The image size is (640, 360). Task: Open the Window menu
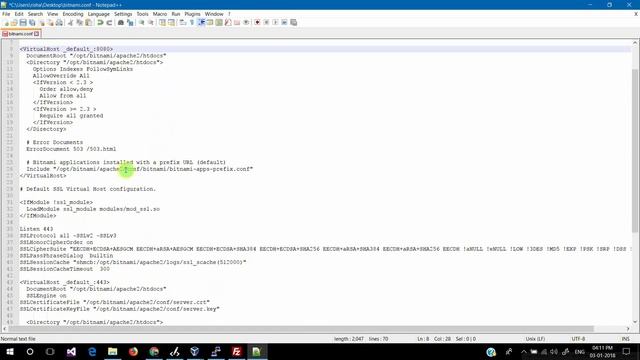(214, 14)
